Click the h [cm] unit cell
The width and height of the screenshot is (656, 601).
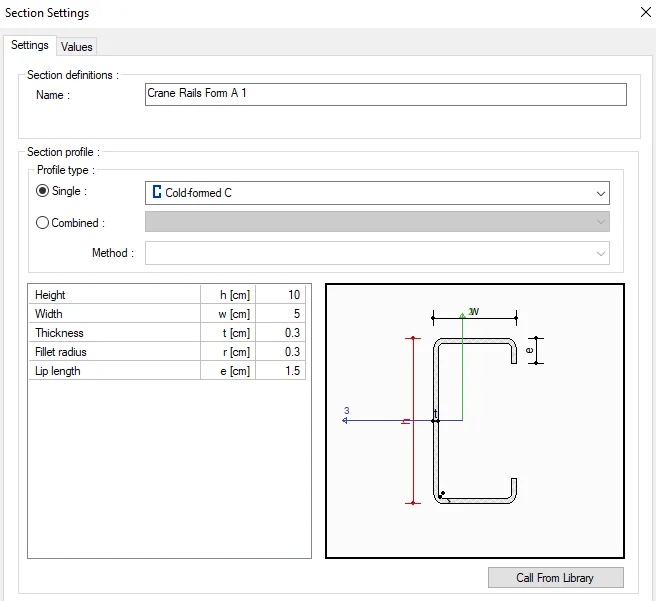coord(228,295)
